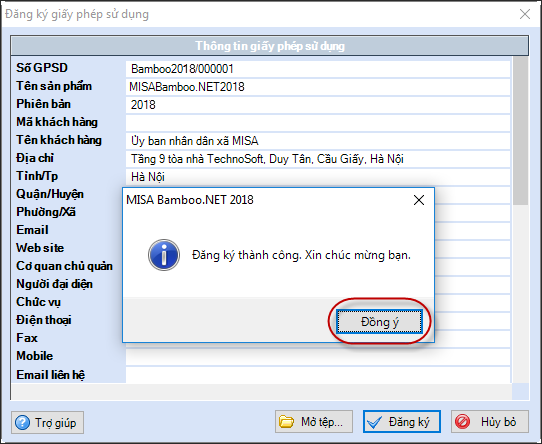Click the Hủy bỏ button
This screenshot has width=542, height=444.
[490, 422]
